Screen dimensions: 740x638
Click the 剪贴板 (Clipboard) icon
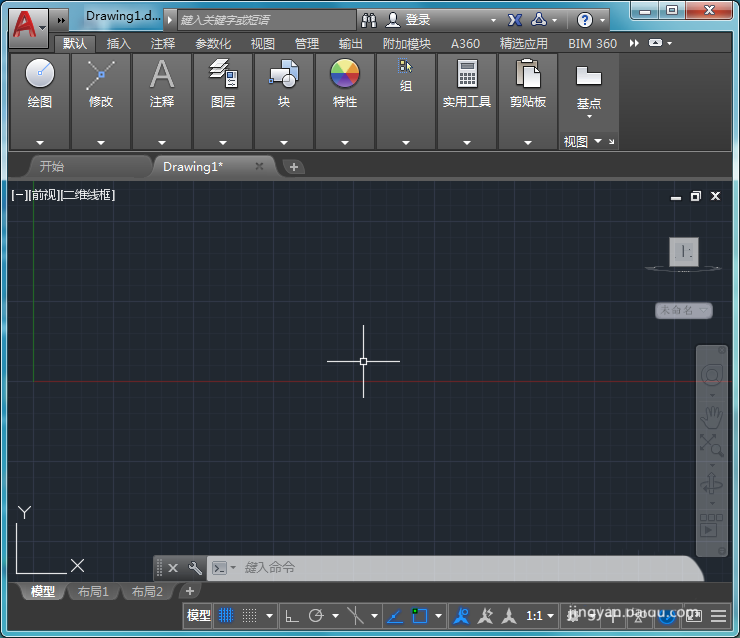[528, 74]
